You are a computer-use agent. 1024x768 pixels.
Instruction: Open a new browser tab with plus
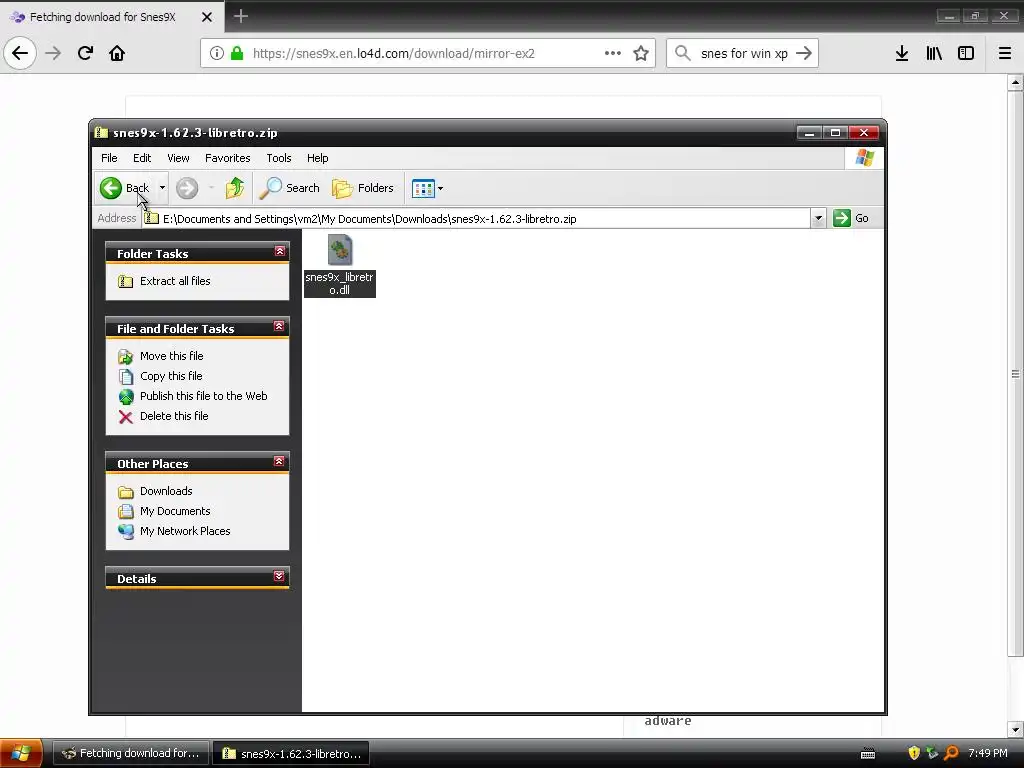240,16
